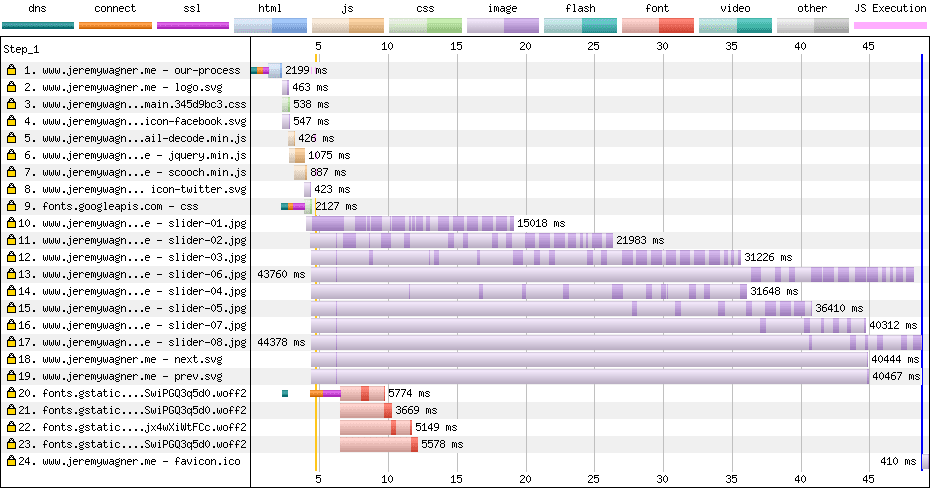Viewport: 930px width, 488px height.
Task: Click the dns color swatch in legend
Action: click(x=37, y=25)
